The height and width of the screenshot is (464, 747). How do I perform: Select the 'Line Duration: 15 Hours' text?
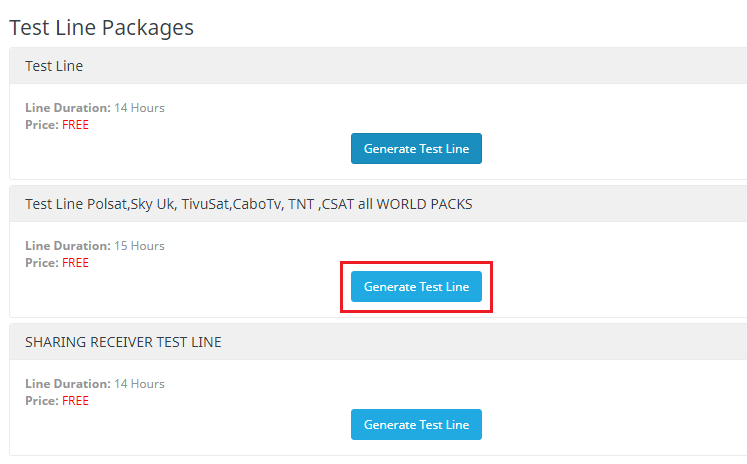tap(95, 246)
